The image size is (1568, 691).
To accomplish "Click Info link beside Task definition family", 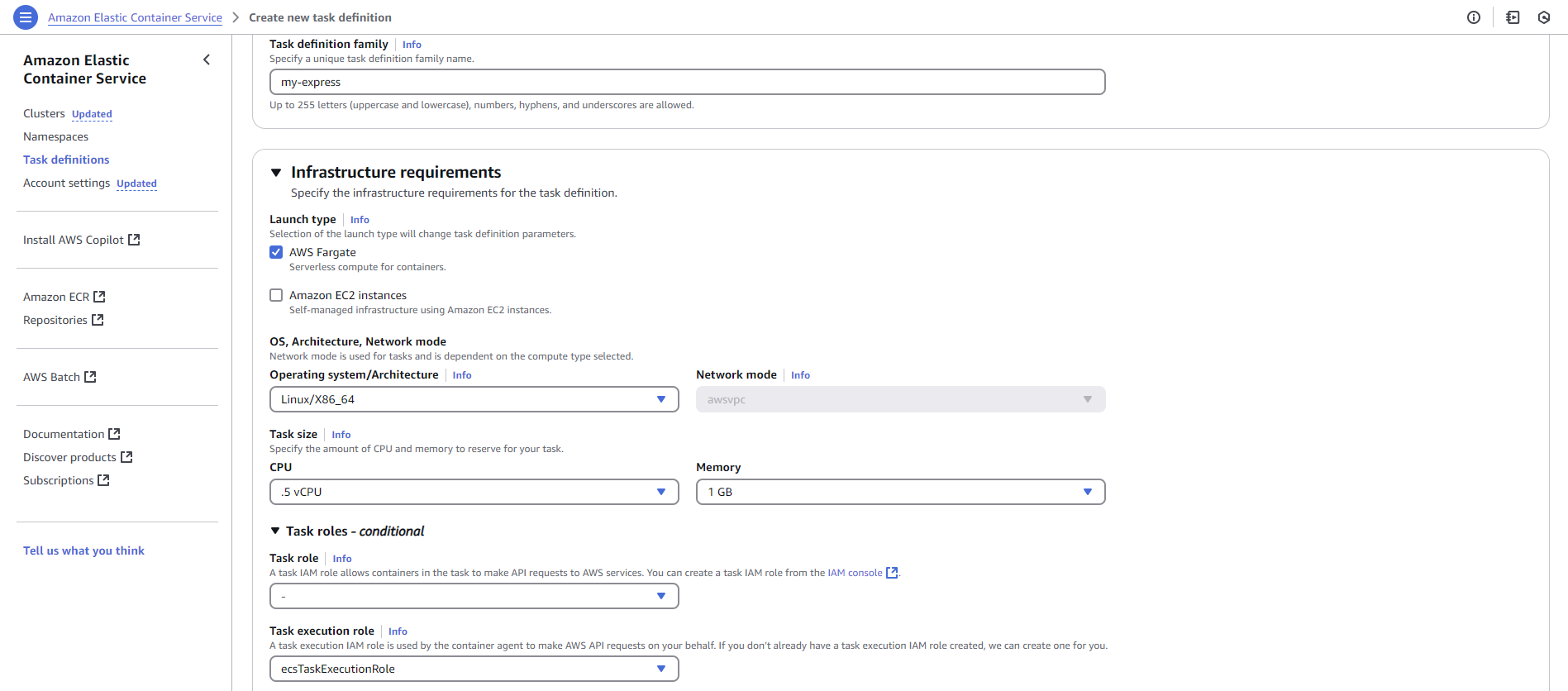I will (412, 45).
